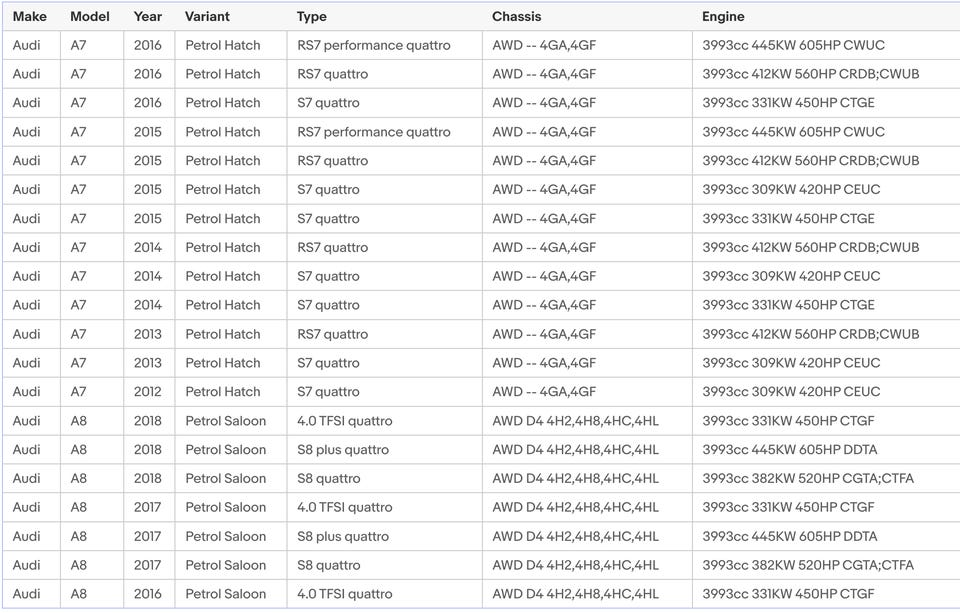Select the 2012 year cell
The image size is (960, 613).
[x=148, y=392]
